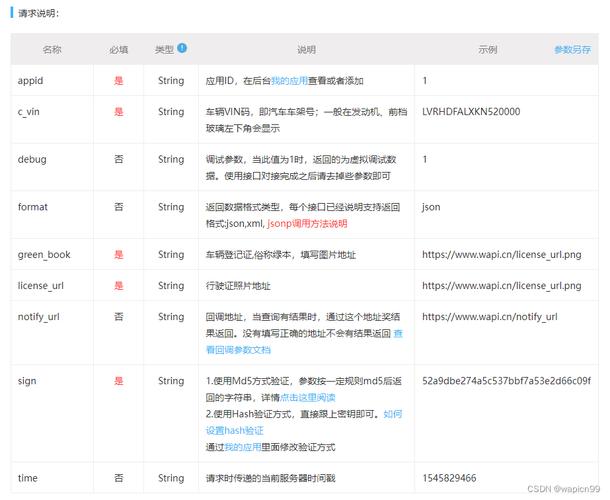Viewport: 610px width, 500px height.
Task: Click example value 1 in appid row
Action: click(425, 81)
